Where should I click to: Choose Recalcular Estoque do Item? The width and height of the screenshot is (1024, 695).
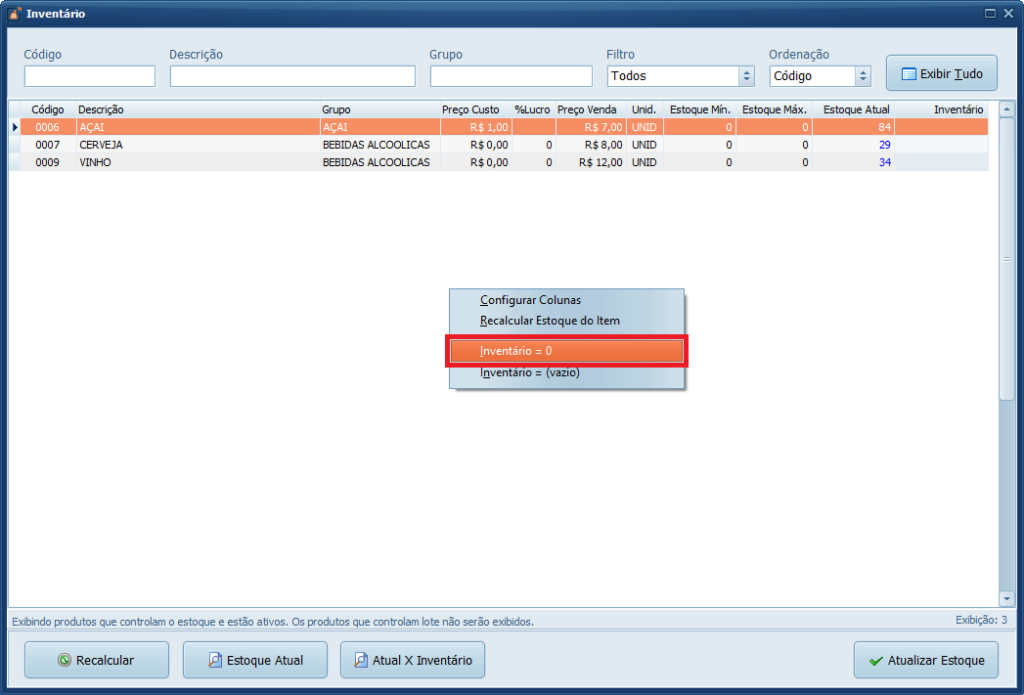pyautogui.click(x=550, y=321)
